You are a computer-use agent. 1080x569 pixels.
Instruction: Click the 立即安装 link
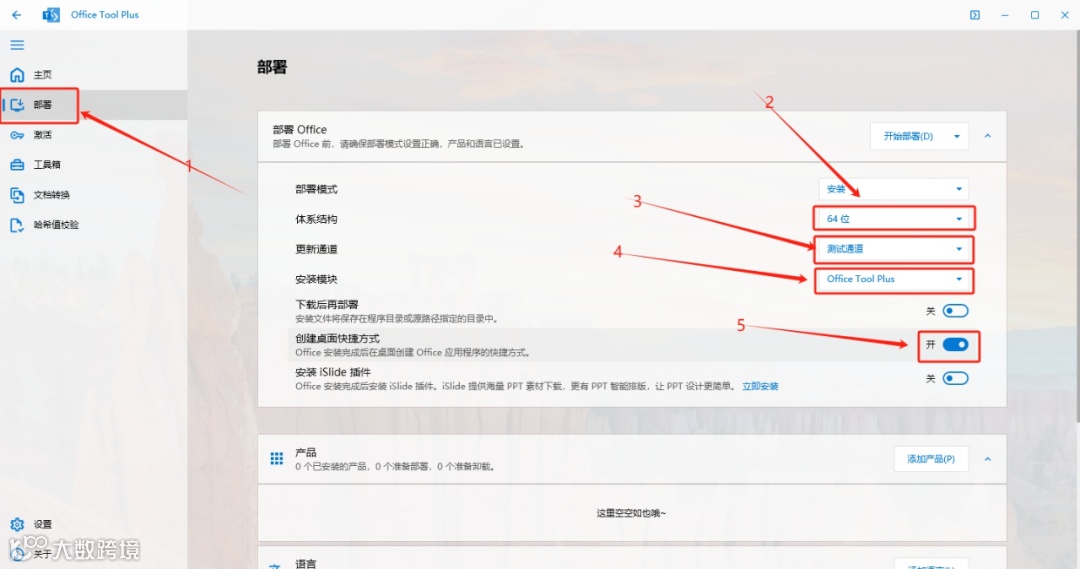click(760, 386)
